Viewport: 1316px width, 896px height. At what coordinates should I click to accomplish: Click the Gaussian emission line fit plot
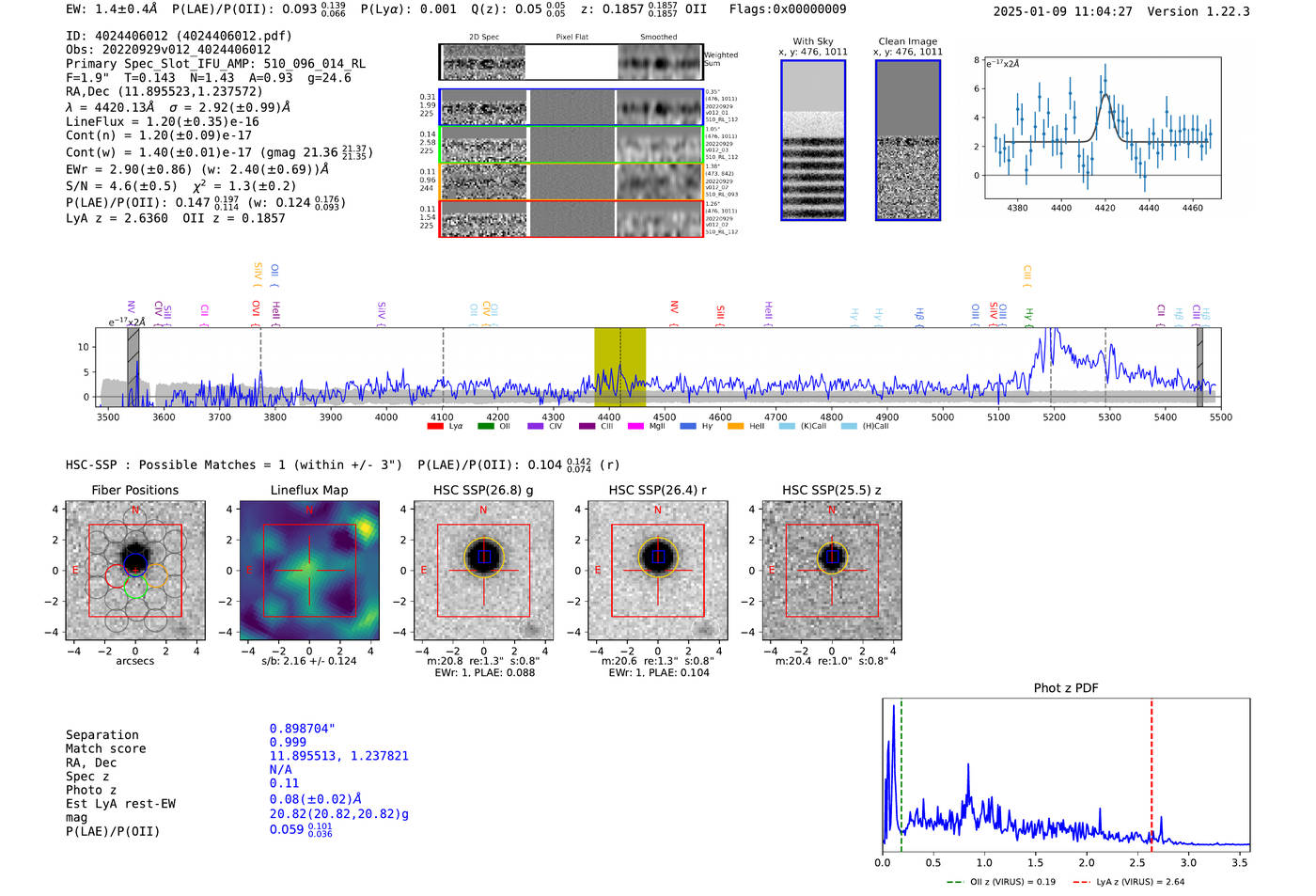click(1103, 128)
